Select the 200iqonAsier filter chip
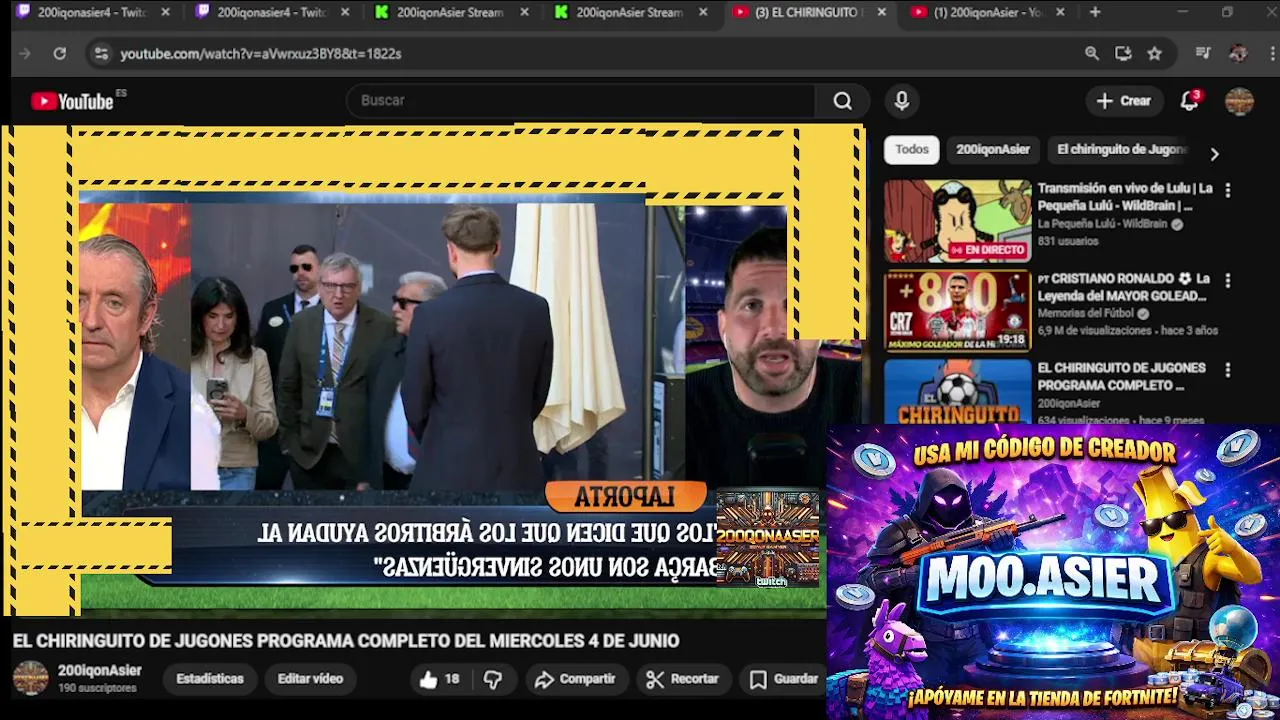 [x=993, y=150]
